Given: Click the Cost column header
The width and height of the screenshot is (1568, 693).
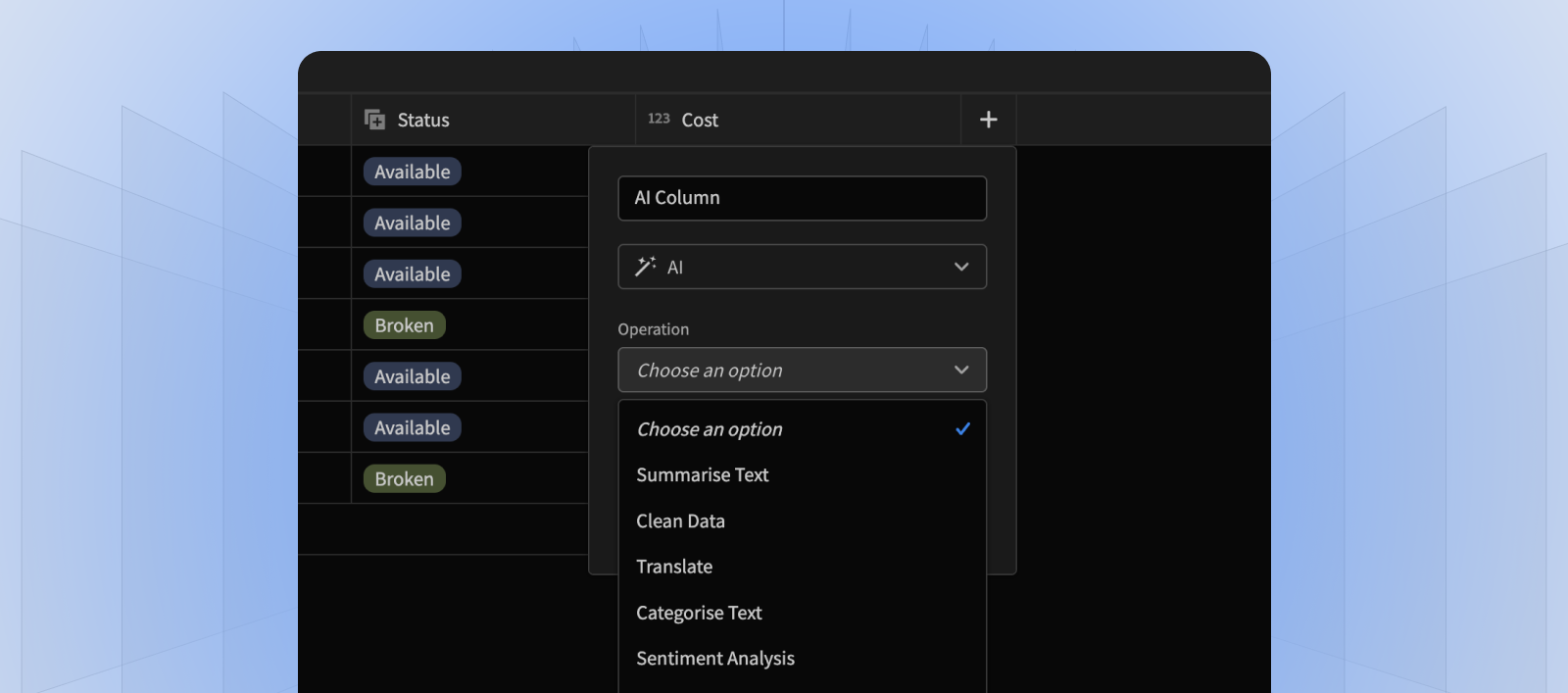Looking at the screenshot, I should (700, 120).
